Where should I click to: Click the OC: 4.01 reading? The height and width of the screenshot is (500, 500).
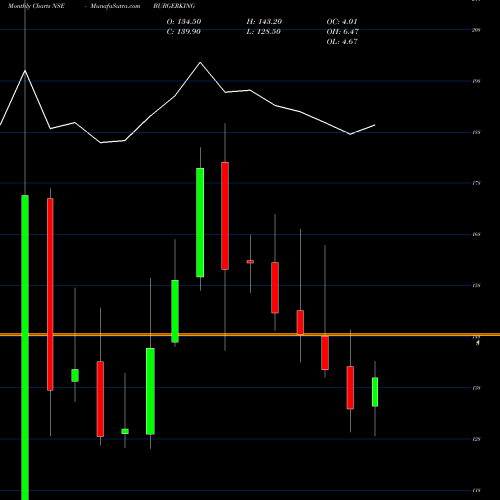click(342, 22)
